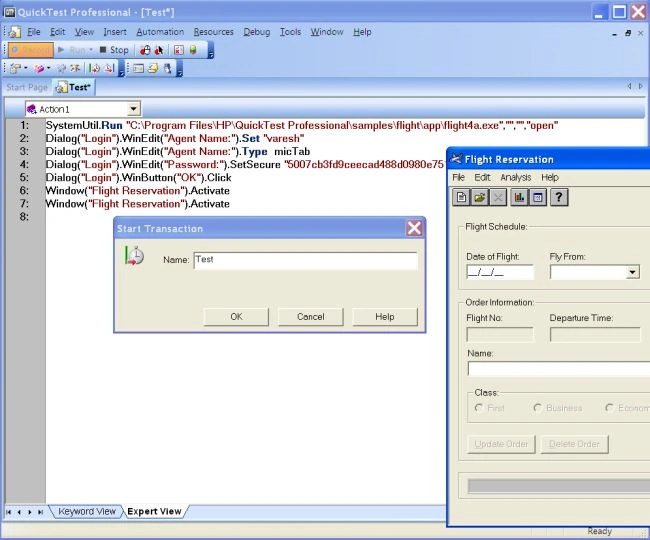This screenshot has height=540, width=650.
Task: Close the Start Transaction dialog
Action: pos(414,228)
